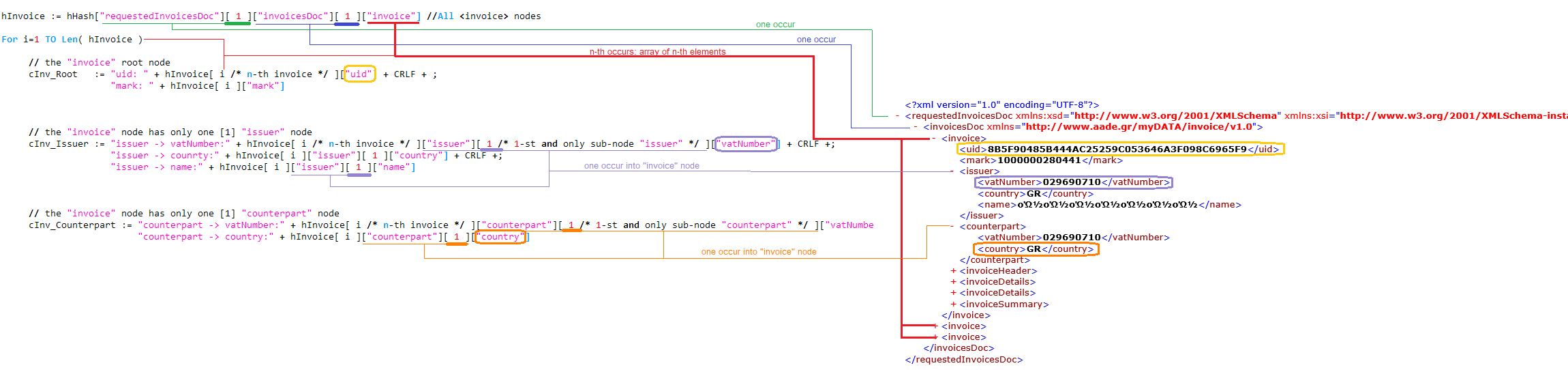Expand the invoiceSummary node
The image size is (1568, 370).
point(953,304)
